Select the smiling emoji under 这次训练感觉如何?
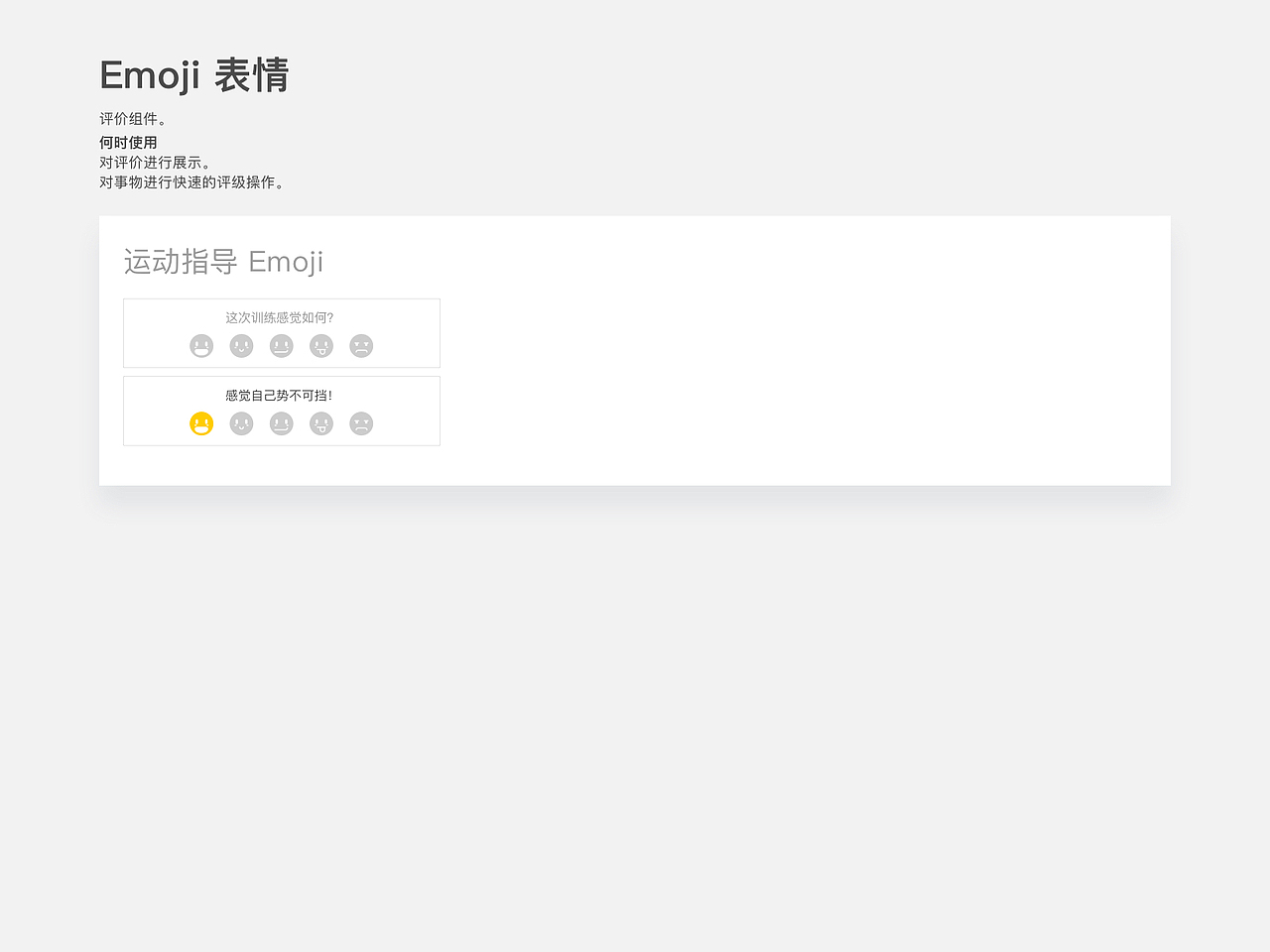Image resolution: width=1270 pixels, height=952 pixels. point(241,345)
